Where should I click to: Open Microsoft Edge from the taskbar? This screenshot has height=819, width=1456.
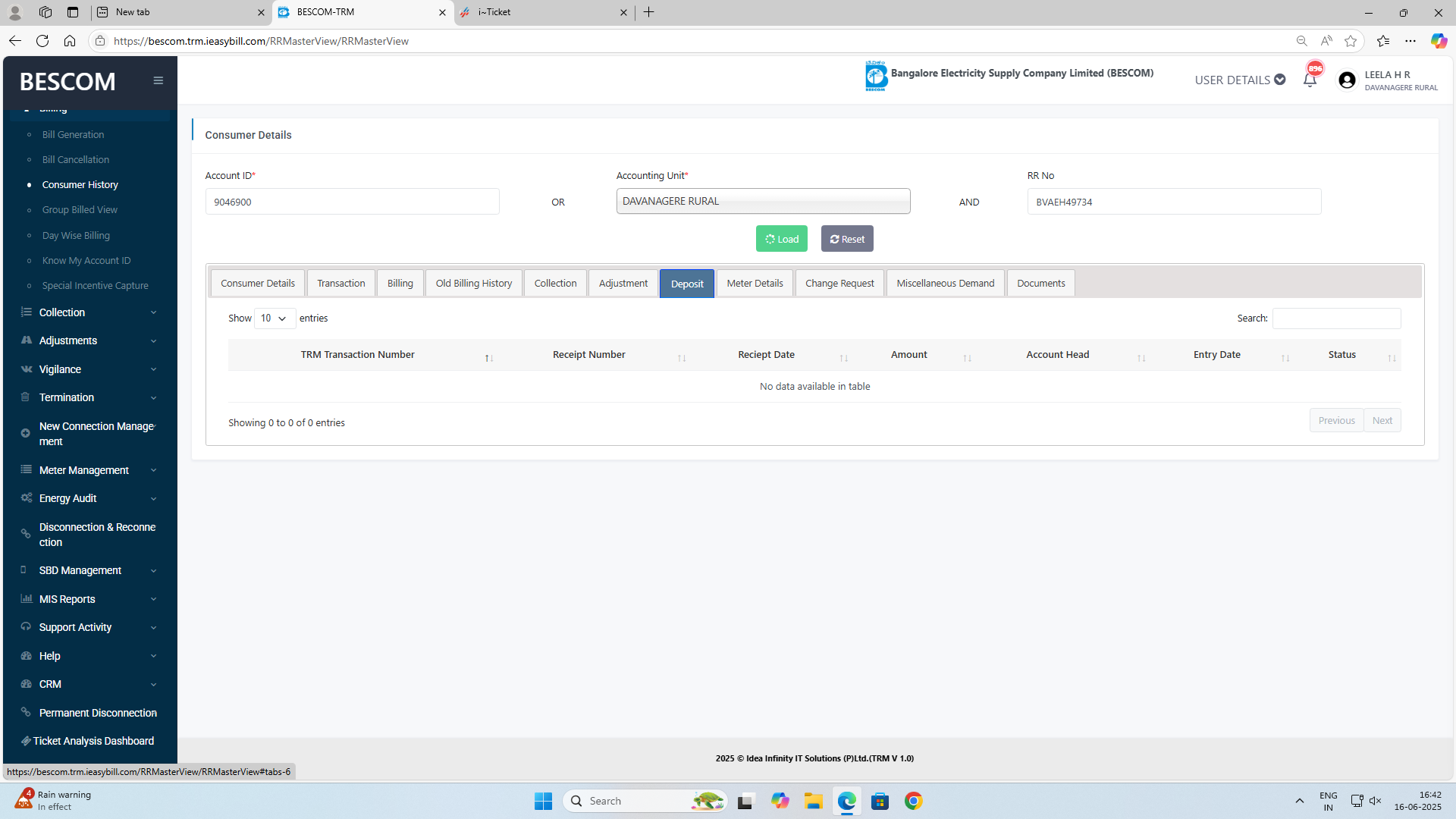tap(847, 801)
